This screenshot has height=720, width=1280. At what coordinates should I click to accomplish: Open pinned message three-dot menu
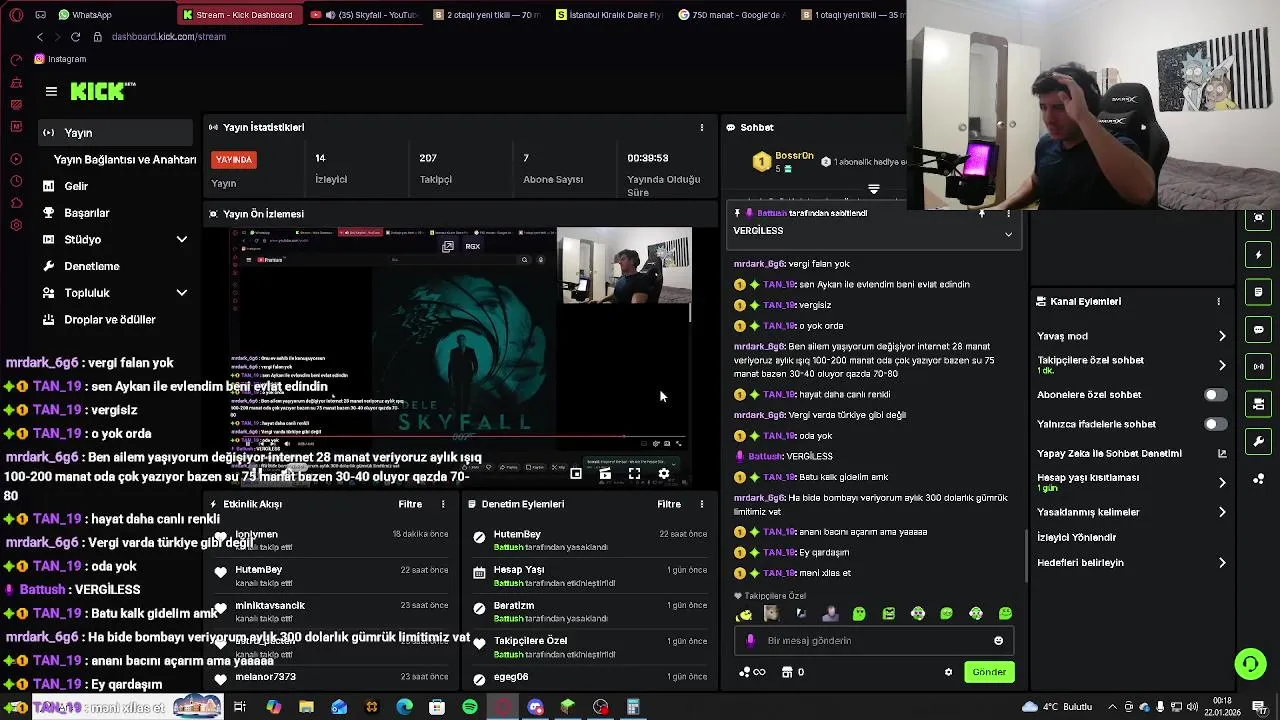[x=1008, y=213]
